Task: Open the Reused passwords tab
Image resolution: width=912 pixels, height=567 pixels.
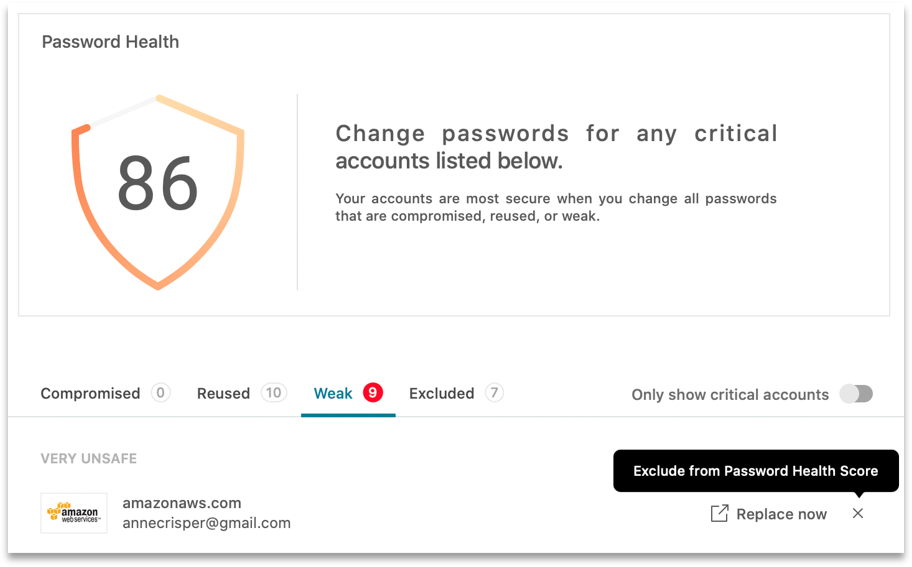Action: (223, 394)
